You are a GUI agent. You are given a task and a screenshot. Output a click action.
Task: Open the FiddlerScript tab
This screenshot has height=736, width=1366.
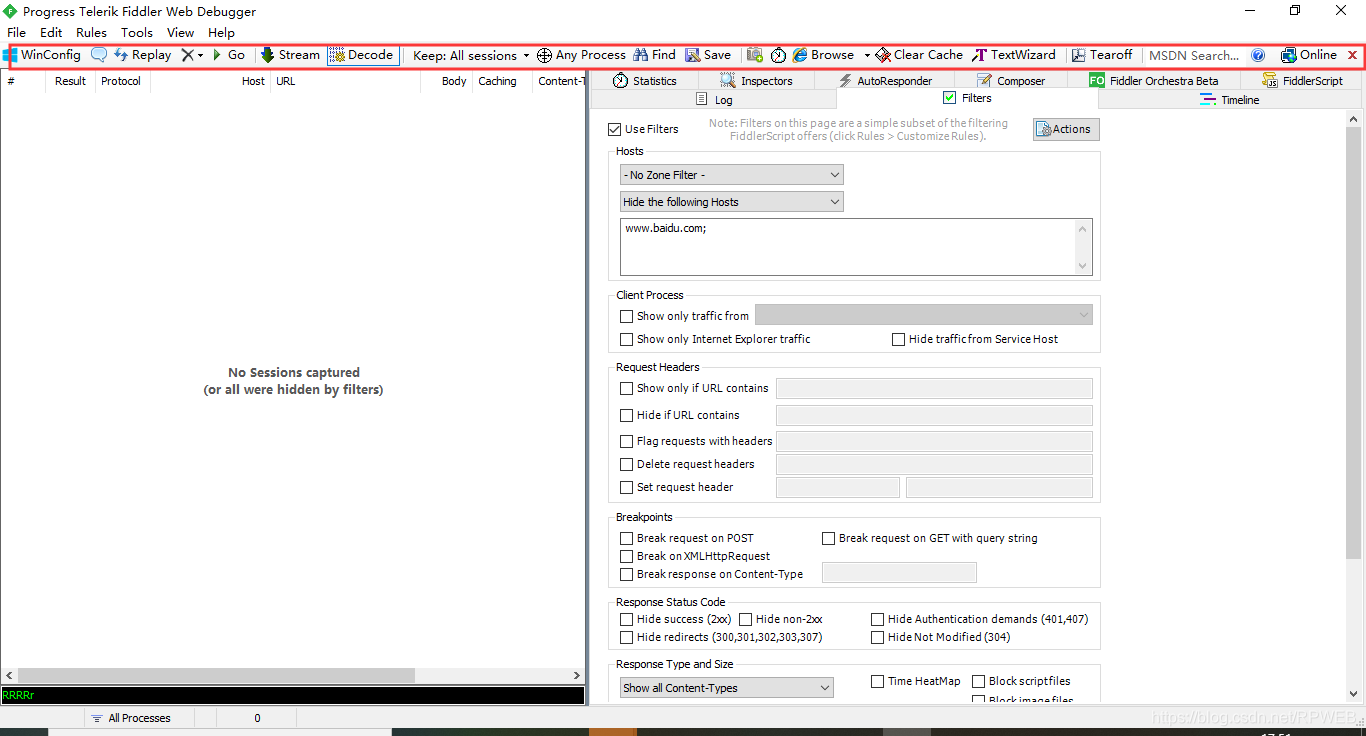point(1302,81)
